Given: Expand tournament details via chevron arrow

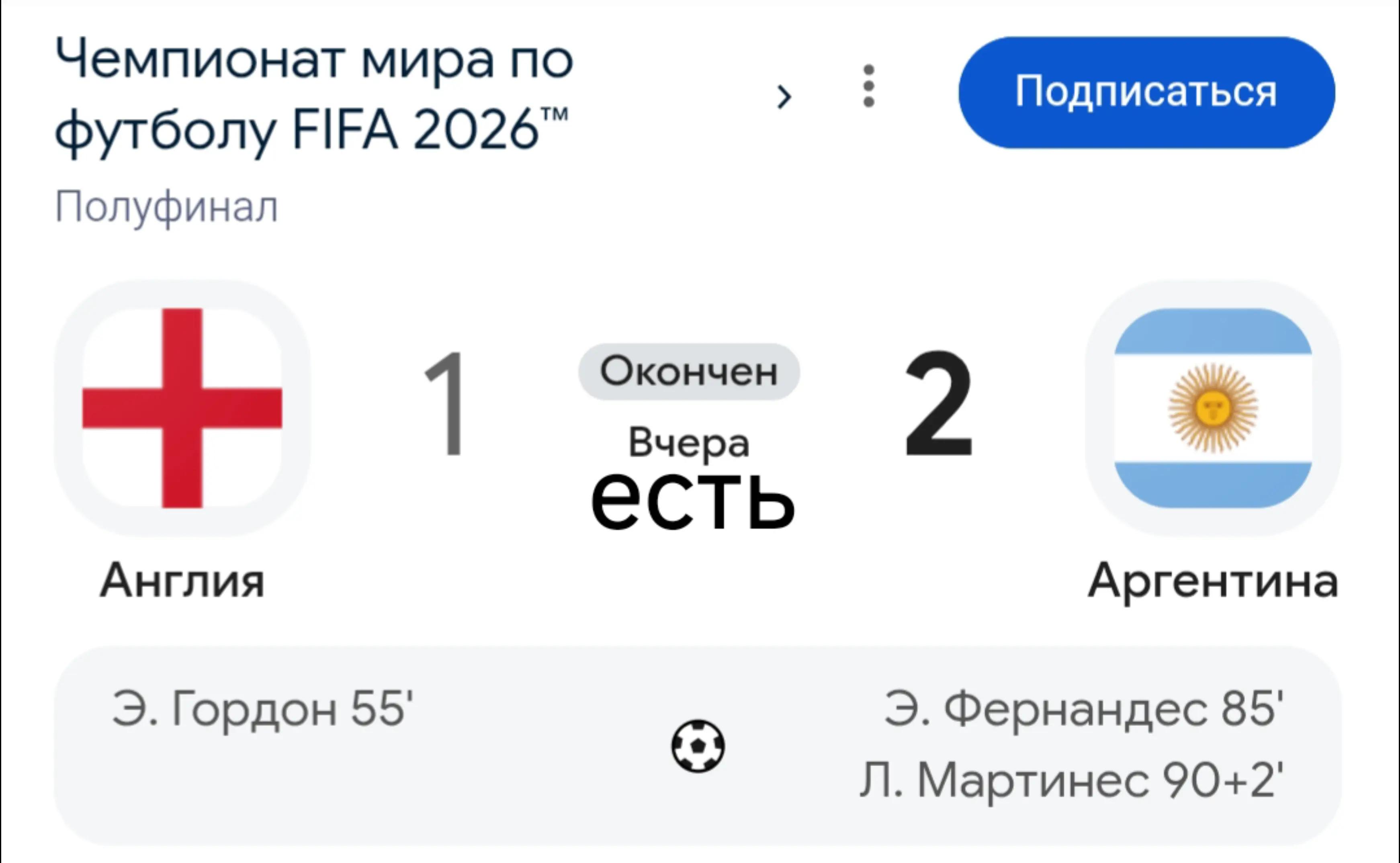Looking at the screenshot, I should [785, 97].
